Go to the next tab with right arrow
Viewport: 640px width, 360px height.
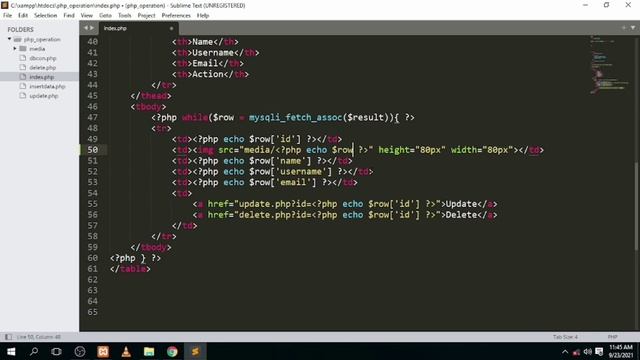tap(92, 28)
